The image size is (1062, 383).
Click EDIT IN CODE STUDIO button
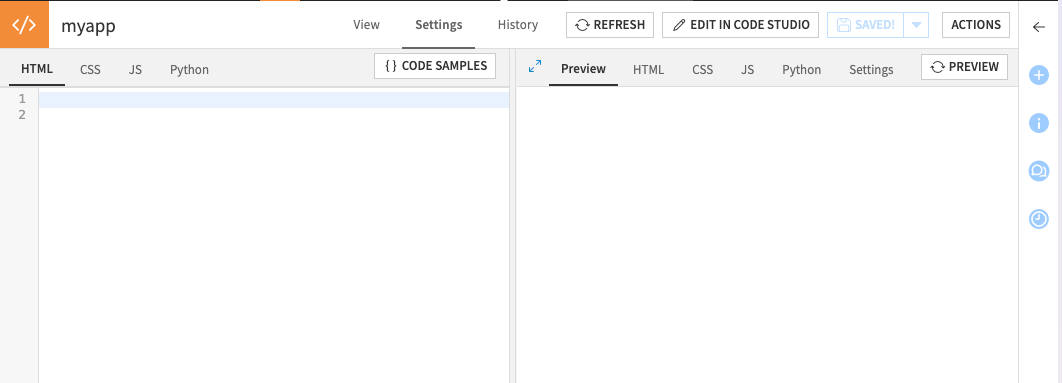click(740, 25)
